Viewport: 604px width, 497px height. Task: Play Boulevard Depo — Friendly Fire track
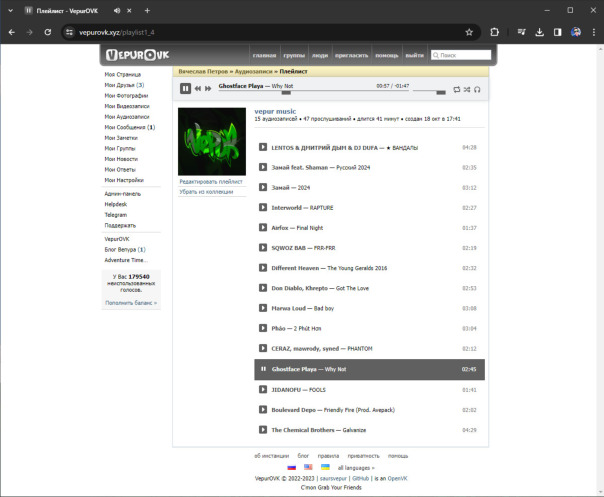pyautogui.click(x=263, y=410)
